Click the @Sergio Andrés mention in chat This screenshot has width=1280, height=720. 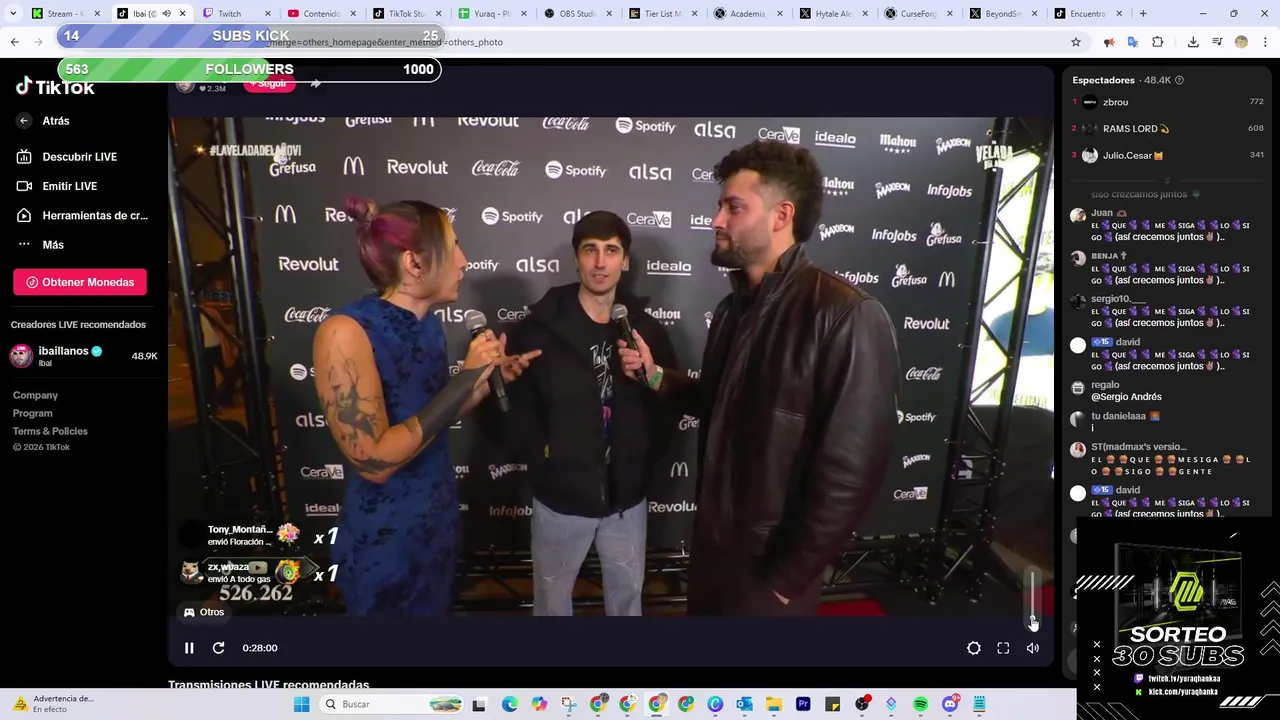(x=1126, y=397)
